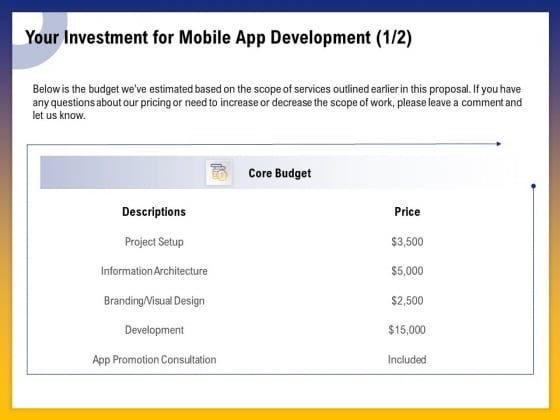Screen dimensions: 560x420
Task: Click the 'Core Budget' heading
Action: pos(280,173)
